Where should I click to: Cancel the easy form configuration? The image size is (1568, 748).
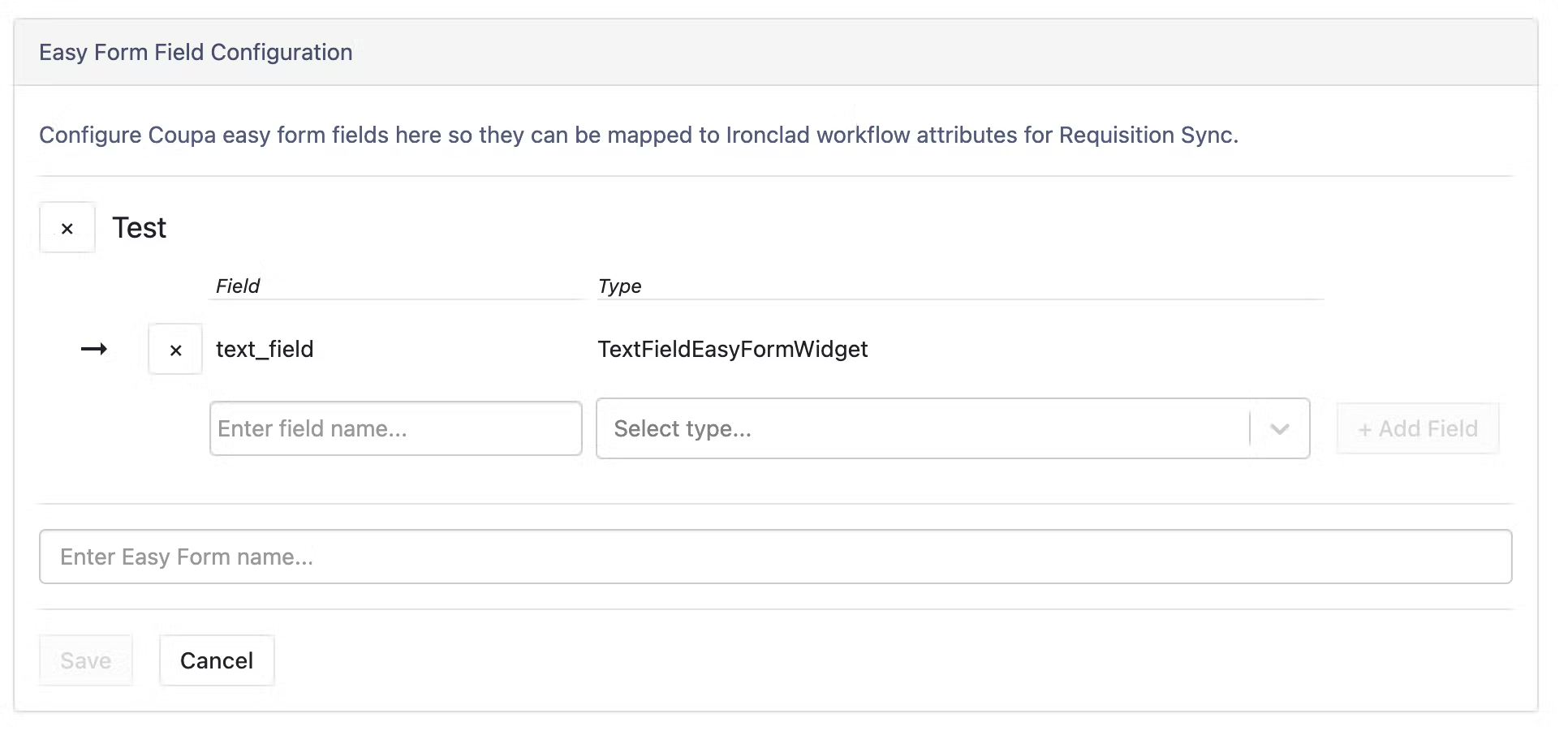click(217, 660)
